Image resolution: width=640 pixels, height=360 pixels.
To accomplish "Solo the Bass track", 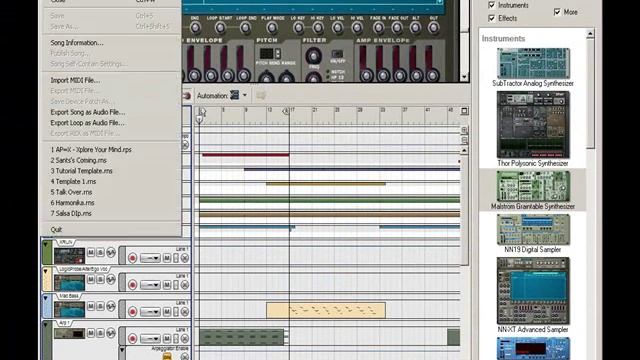I will coord(100,307).
